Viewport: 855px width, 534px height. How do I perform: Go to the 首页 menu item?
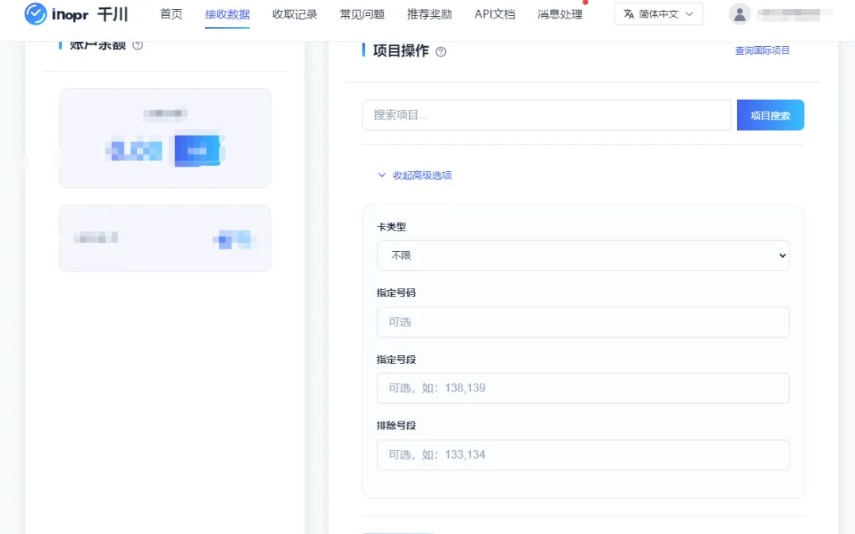(171, 14)
